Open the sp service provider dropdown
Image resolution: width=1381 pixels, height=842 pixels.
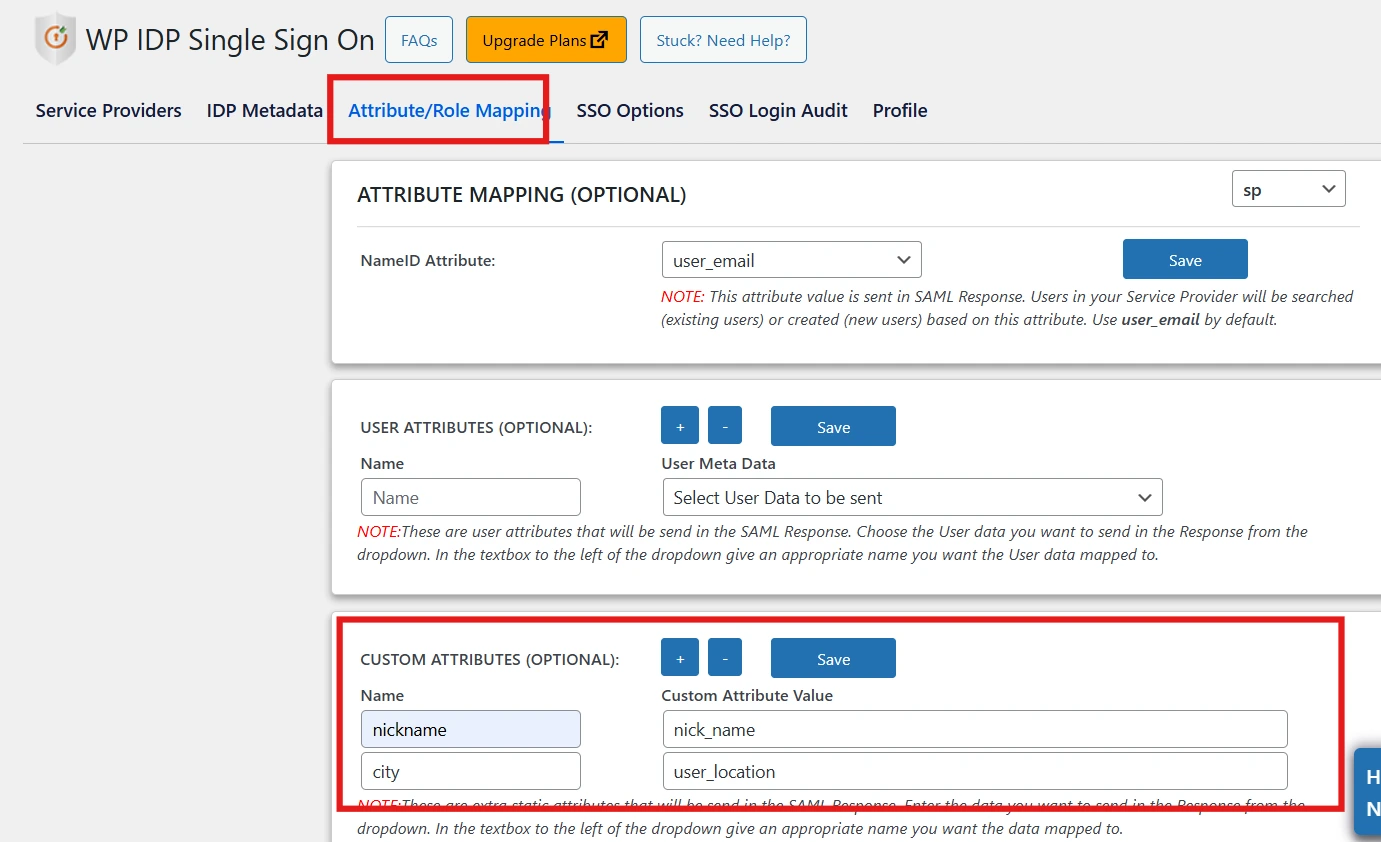(1289, 189)
